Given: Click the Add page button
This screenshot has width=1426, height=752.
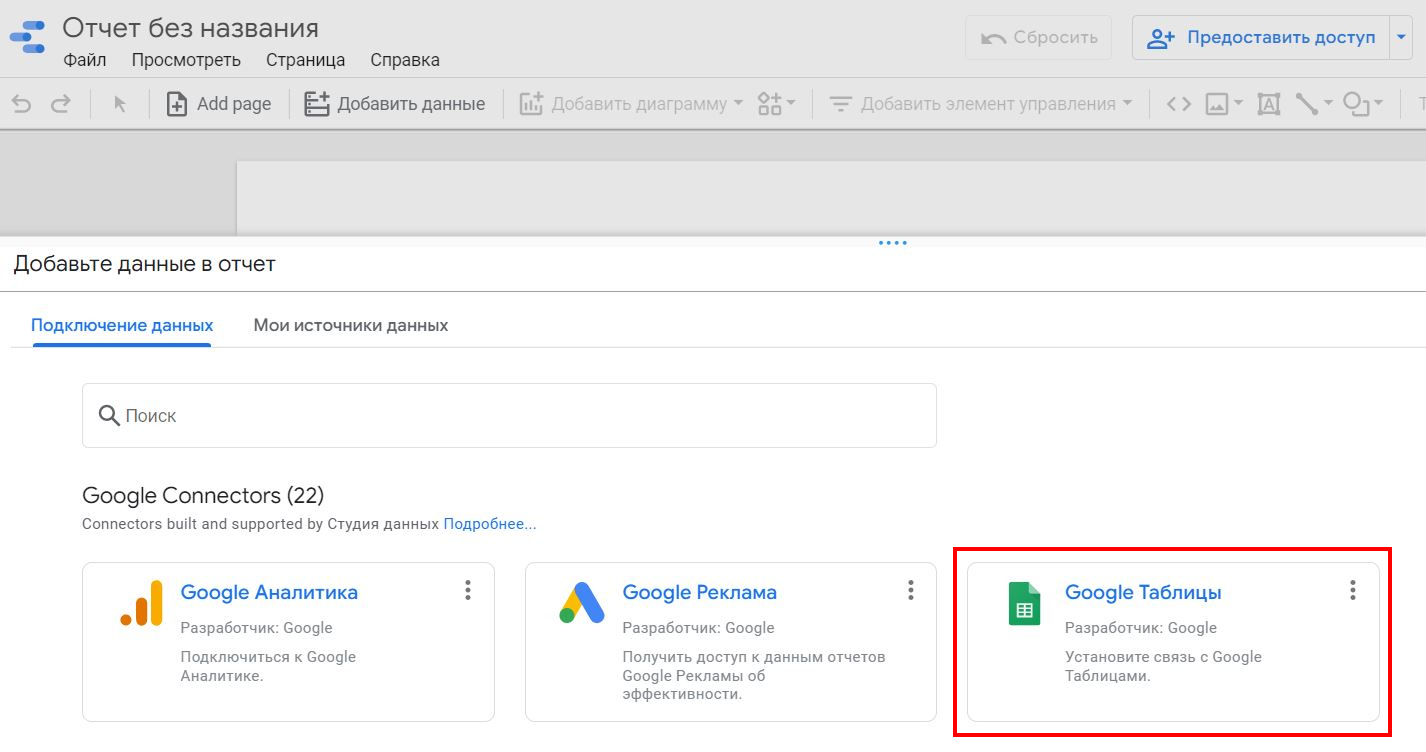Looking at the screenshot, I should pos(219,104).
